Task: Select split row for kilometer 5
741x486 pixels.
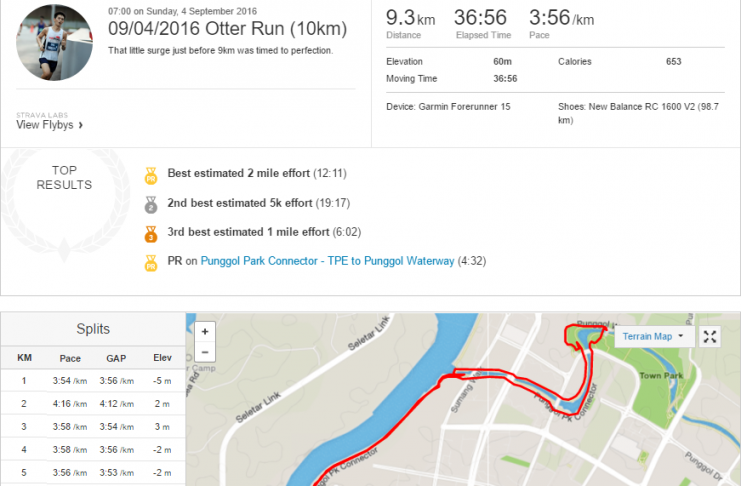Action: tap(93, 473)
